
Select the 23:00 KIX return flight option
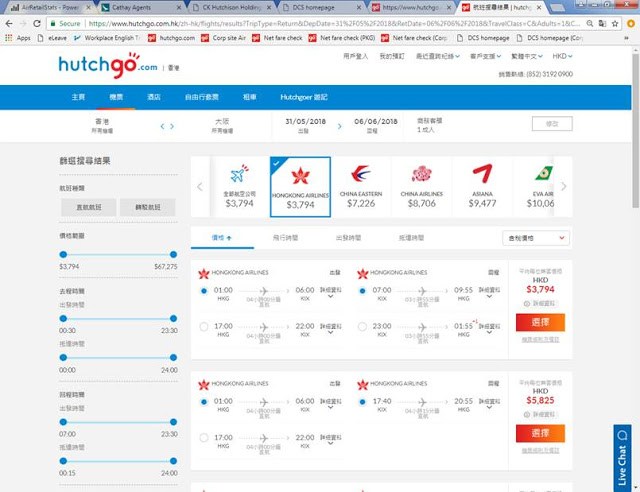362,327
